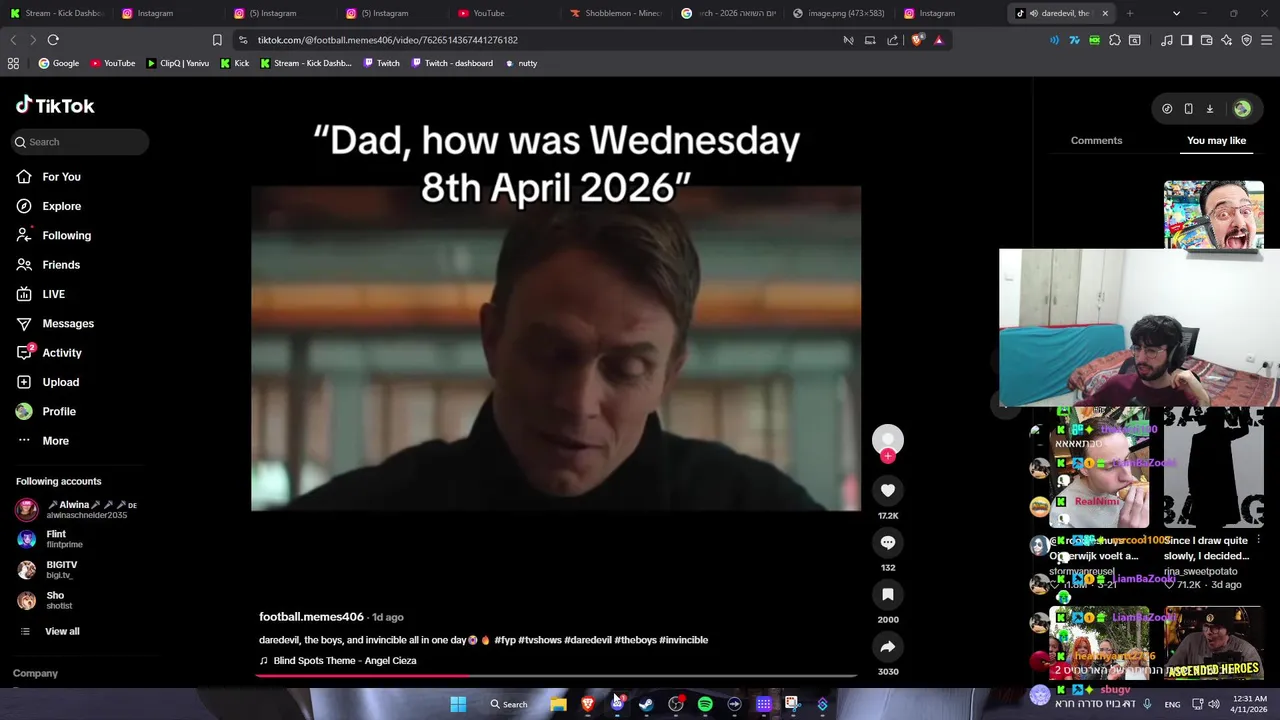Open the nutty bookmark

click(x=521, y=63)
